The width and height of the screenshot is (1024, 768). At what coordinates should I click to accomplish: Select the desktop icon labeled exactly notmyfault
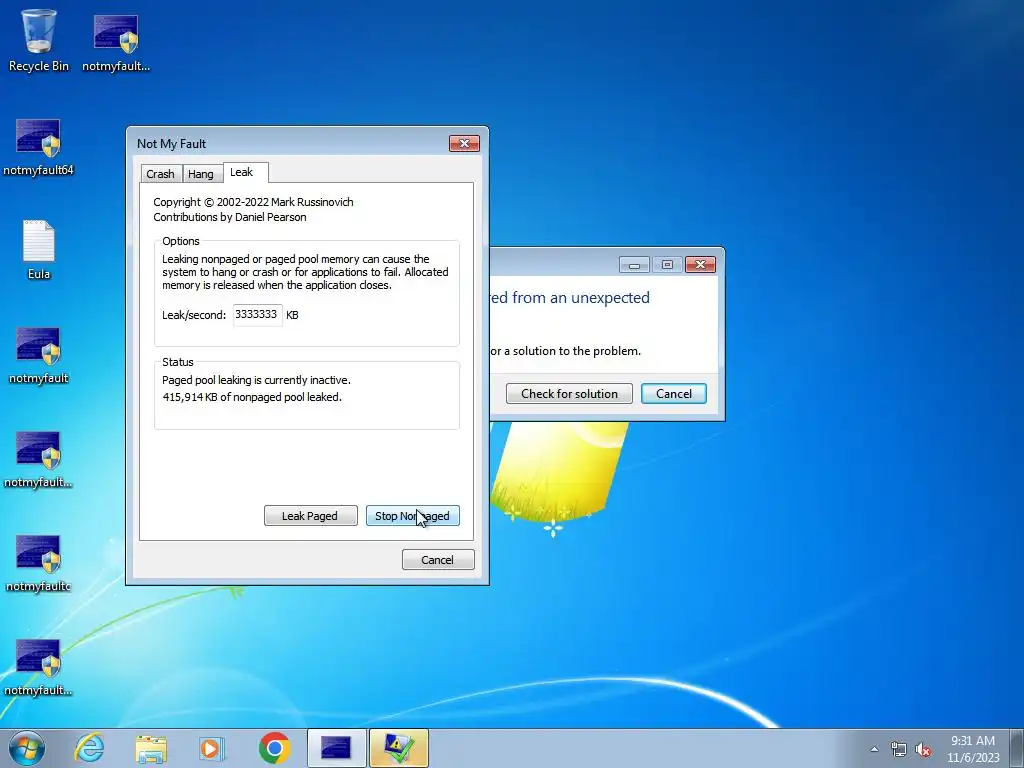pos(39,355)
